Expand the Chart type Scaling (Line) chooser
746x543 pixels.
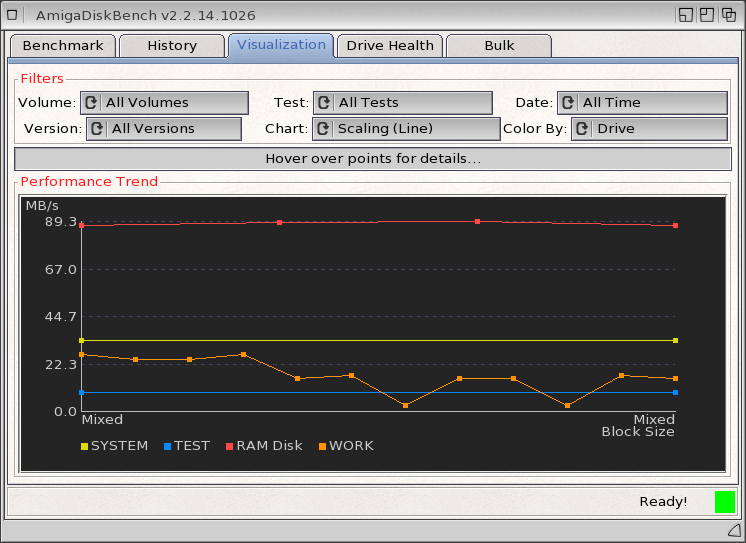[405, 129]
